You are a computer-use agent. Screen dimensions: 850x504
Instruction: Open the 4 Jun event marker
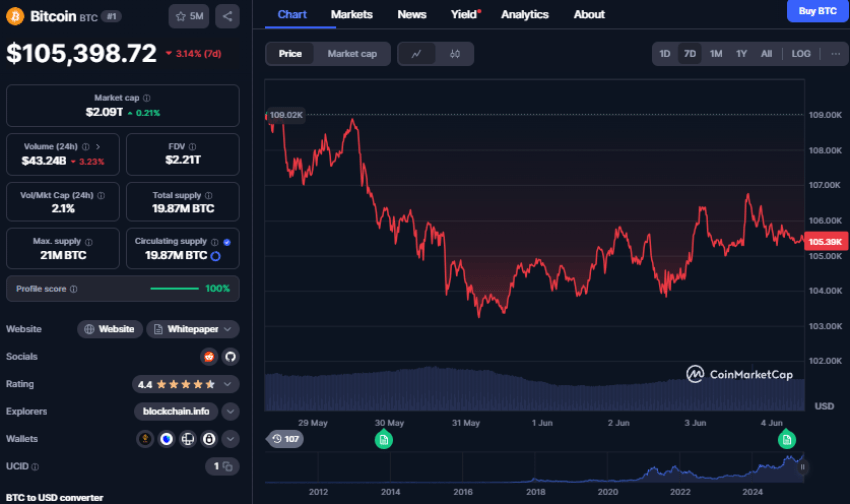point(787,440)
